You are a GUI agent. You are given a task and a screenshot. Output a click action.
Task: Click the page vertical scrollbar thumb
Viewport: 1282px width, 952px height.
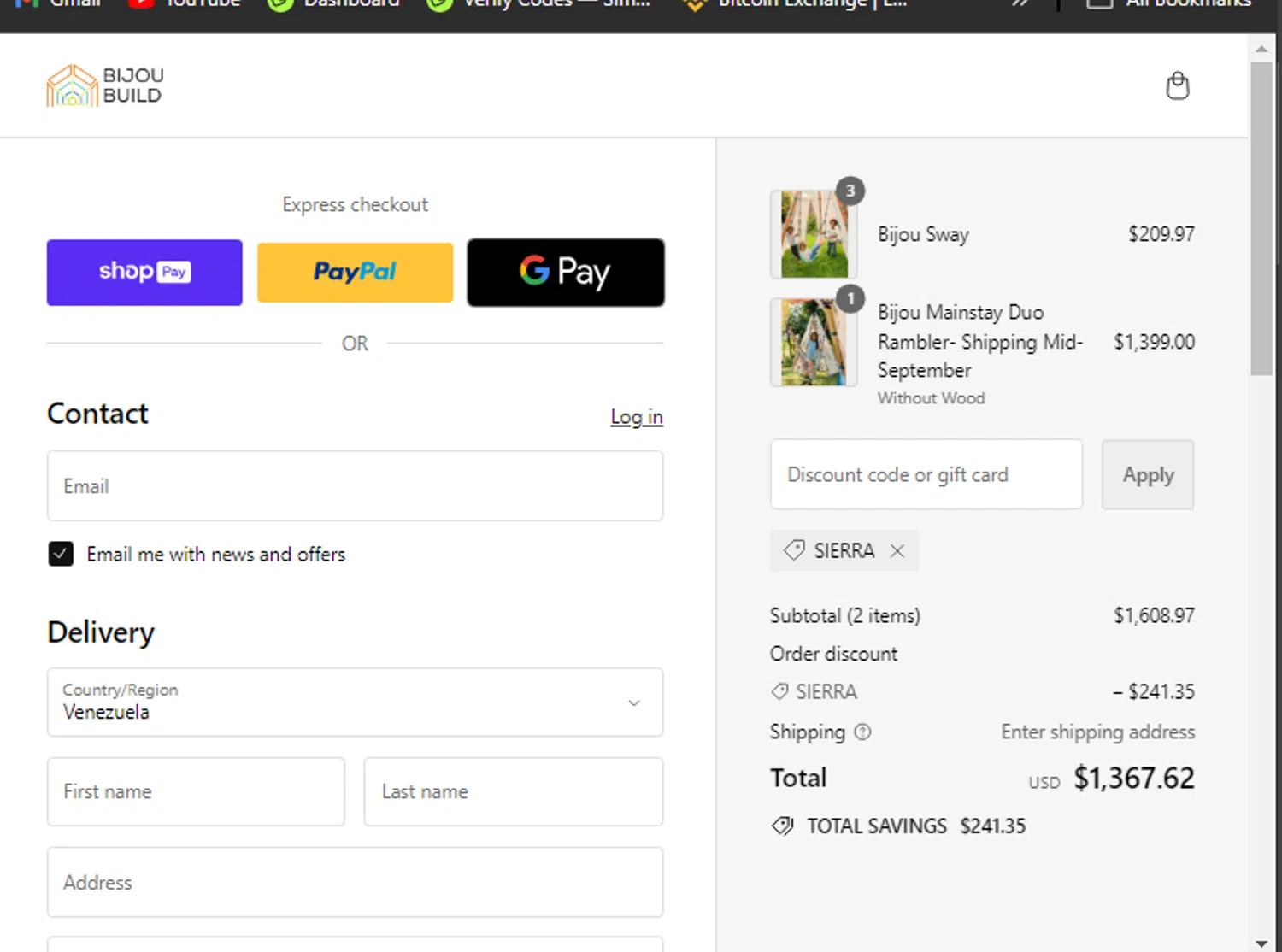pos(1261,218)
